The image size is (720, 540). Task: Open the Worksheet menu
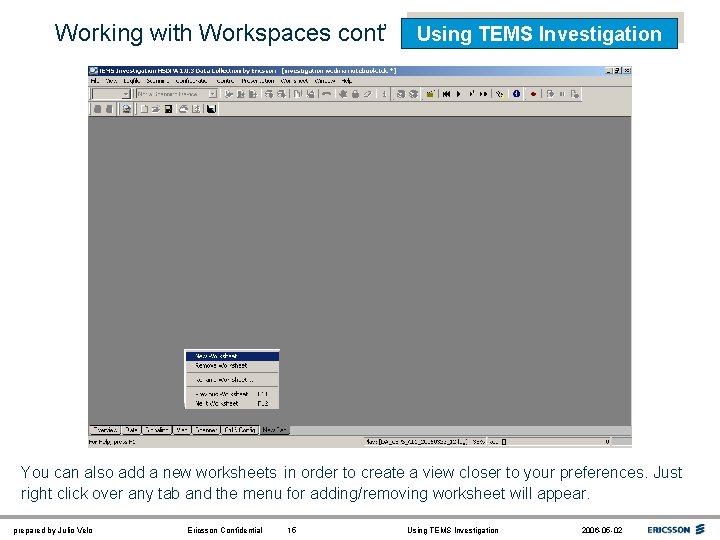pyautogui.click(x=294, y=81)
